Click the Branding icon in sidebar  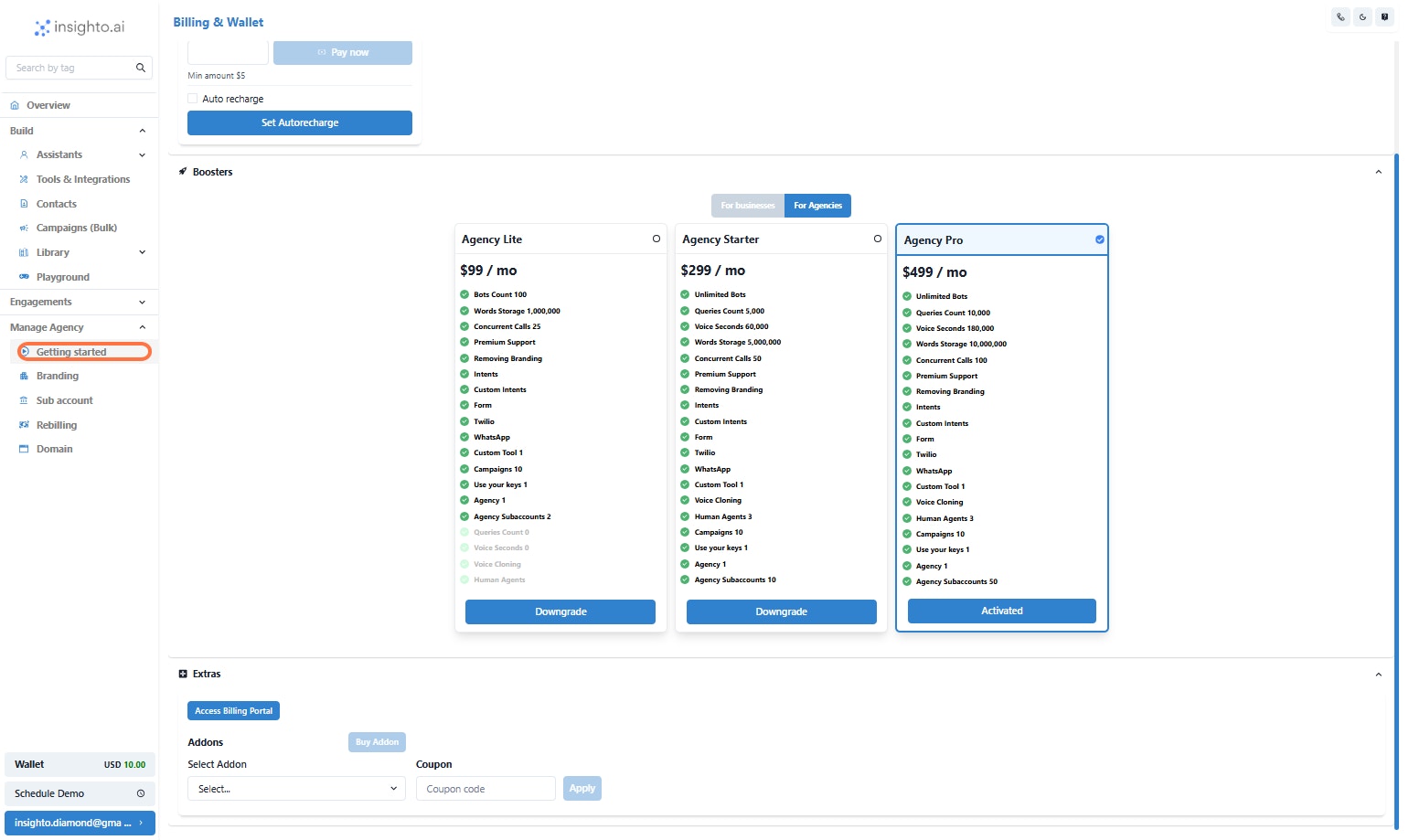point(24,376)
